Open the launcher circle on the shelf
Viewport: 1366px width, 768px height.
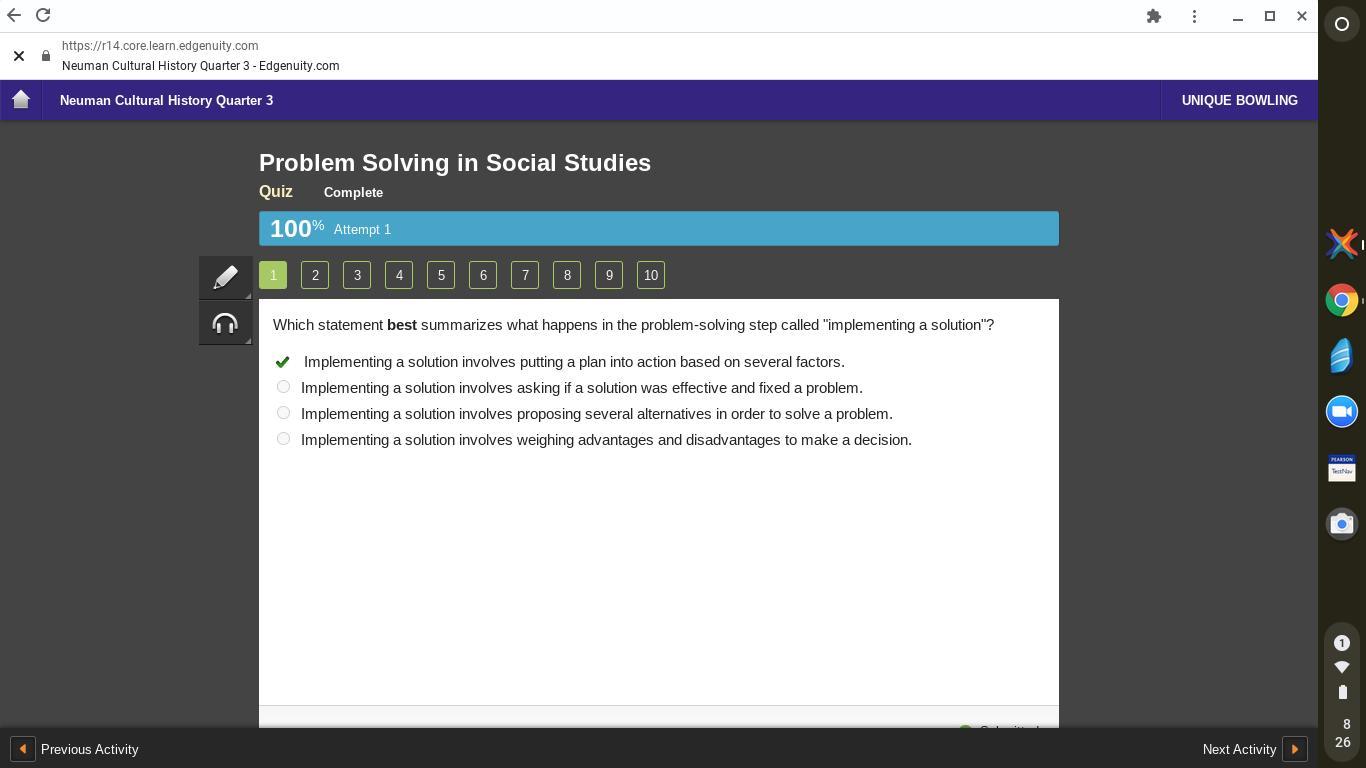(1342, 24)
